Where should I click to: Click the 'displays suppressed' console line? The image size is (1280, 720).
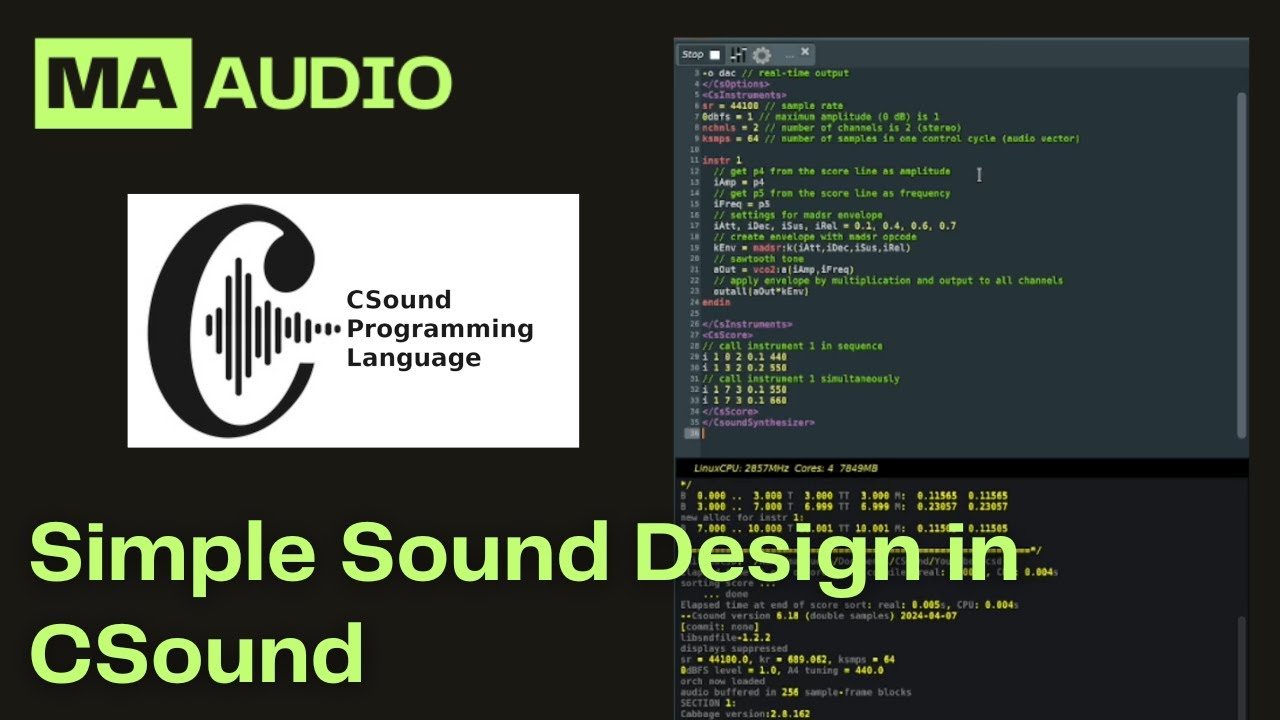733,648
